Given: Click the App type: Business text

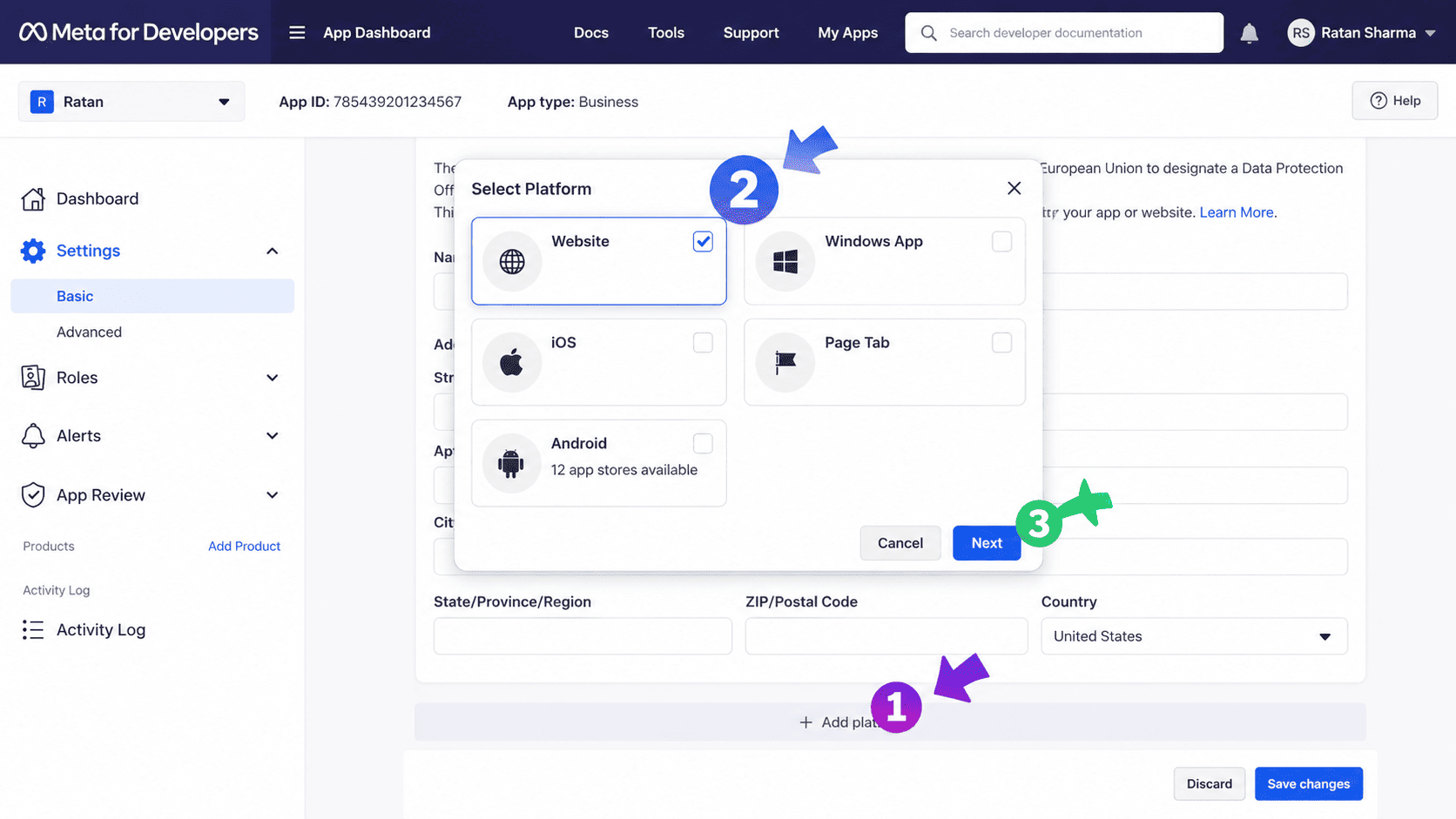Looking at the screenshot, I should coord(573,102).
